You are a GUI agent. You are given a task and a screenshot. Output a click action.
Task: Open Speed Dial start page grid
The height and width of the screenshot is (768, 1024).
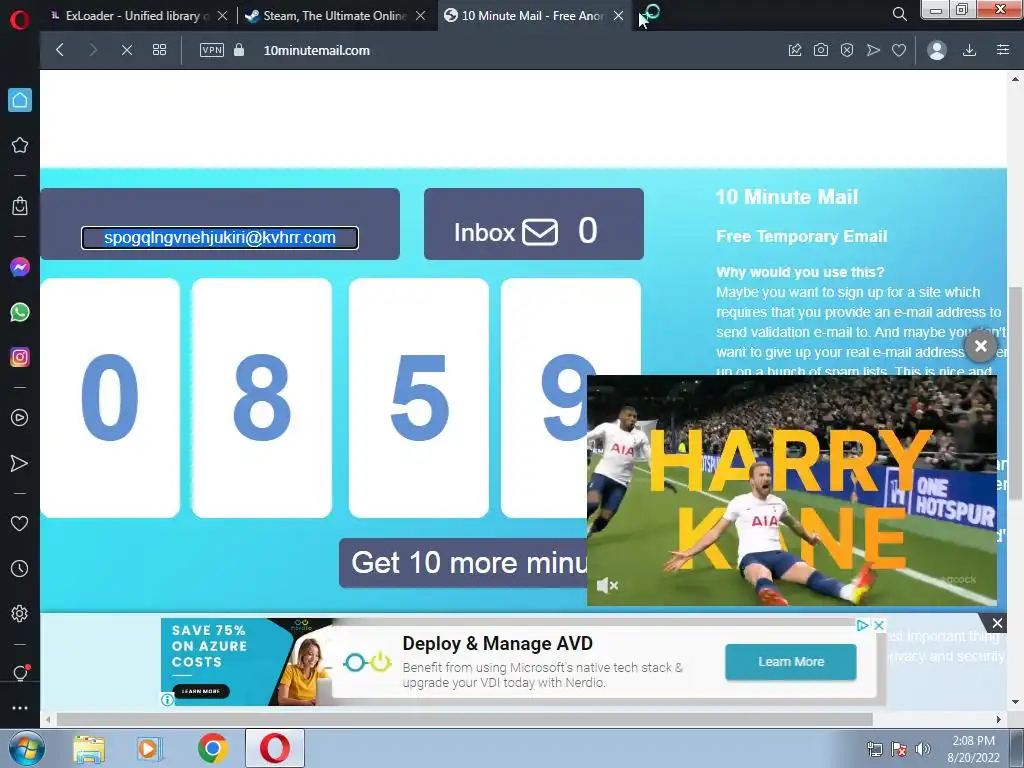[x=159, y=50]
